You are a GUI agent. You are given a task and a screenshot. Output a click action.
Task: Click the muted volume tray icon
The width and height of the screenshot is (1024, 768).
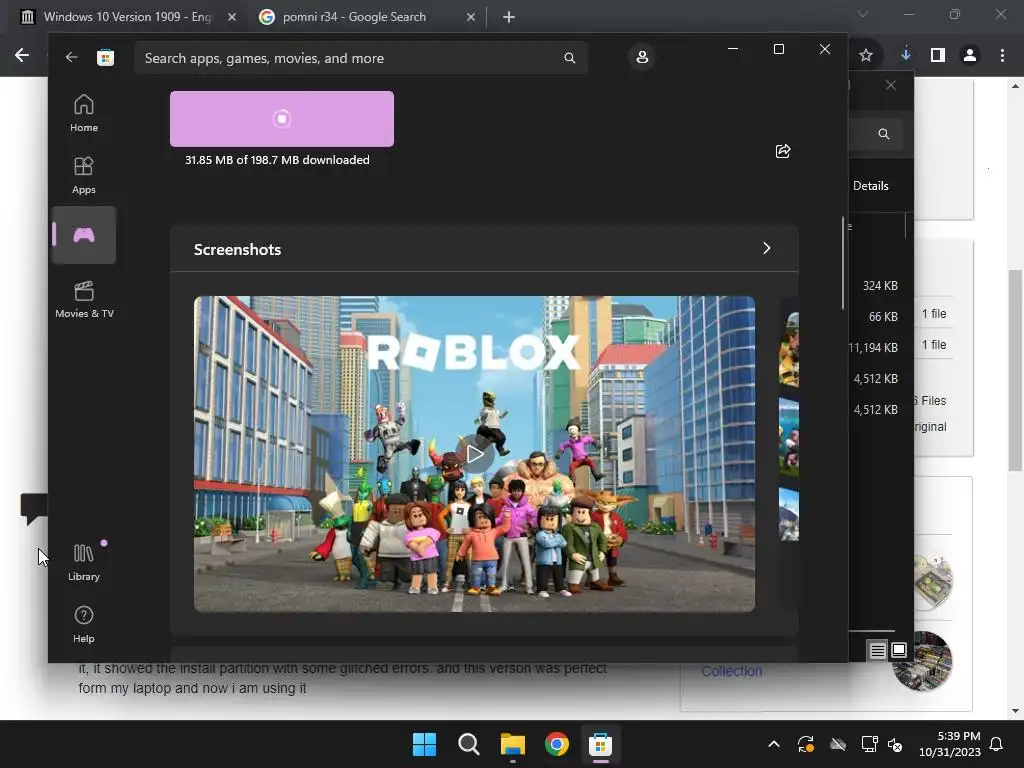point(895,744)
